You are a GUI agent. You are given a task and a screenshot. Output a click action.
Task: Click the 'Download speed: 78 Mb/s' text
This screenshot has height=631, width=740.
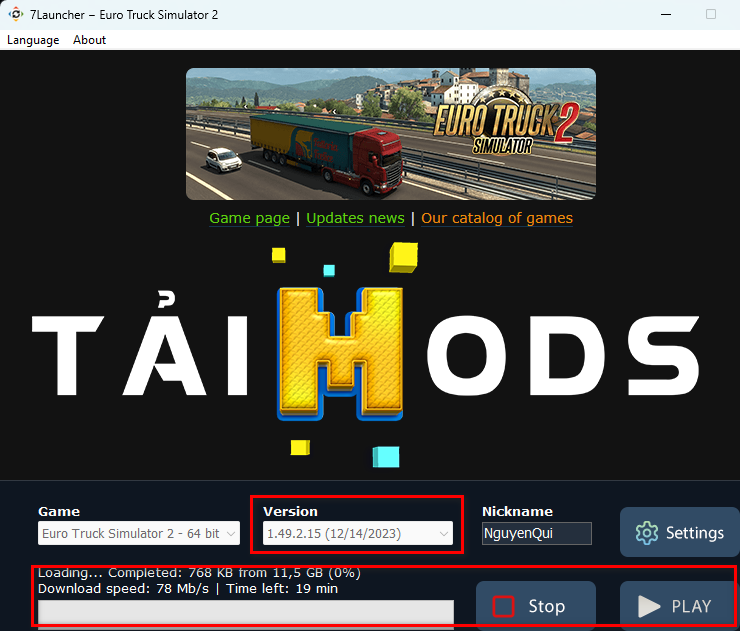pyautogui.click(x=123, y=589)
